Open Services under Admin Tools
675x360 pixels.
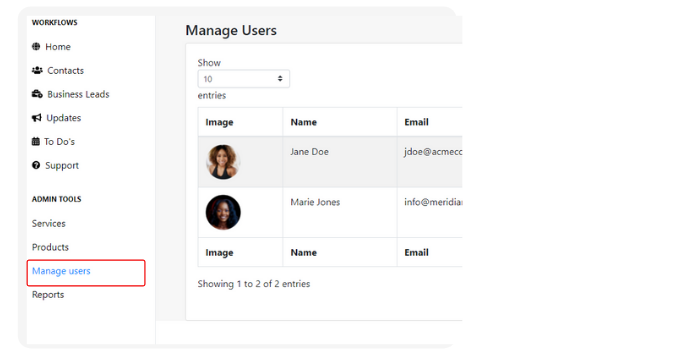(49, 223)
